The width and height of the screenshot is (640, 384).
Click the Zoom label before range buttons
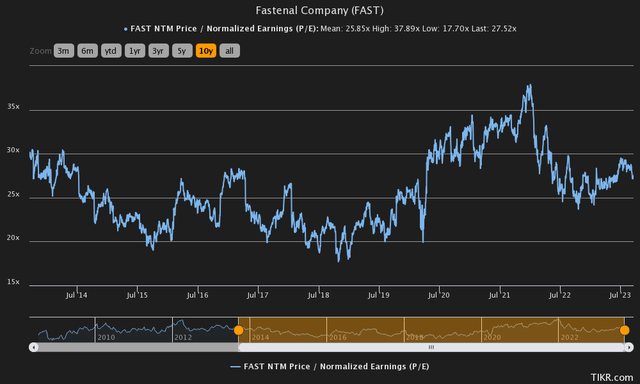(40, 51)
